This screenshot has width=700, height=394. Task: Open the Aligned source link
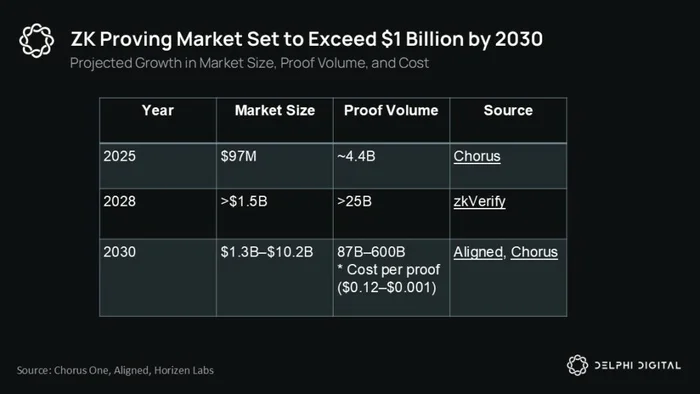tap(478, 252)
